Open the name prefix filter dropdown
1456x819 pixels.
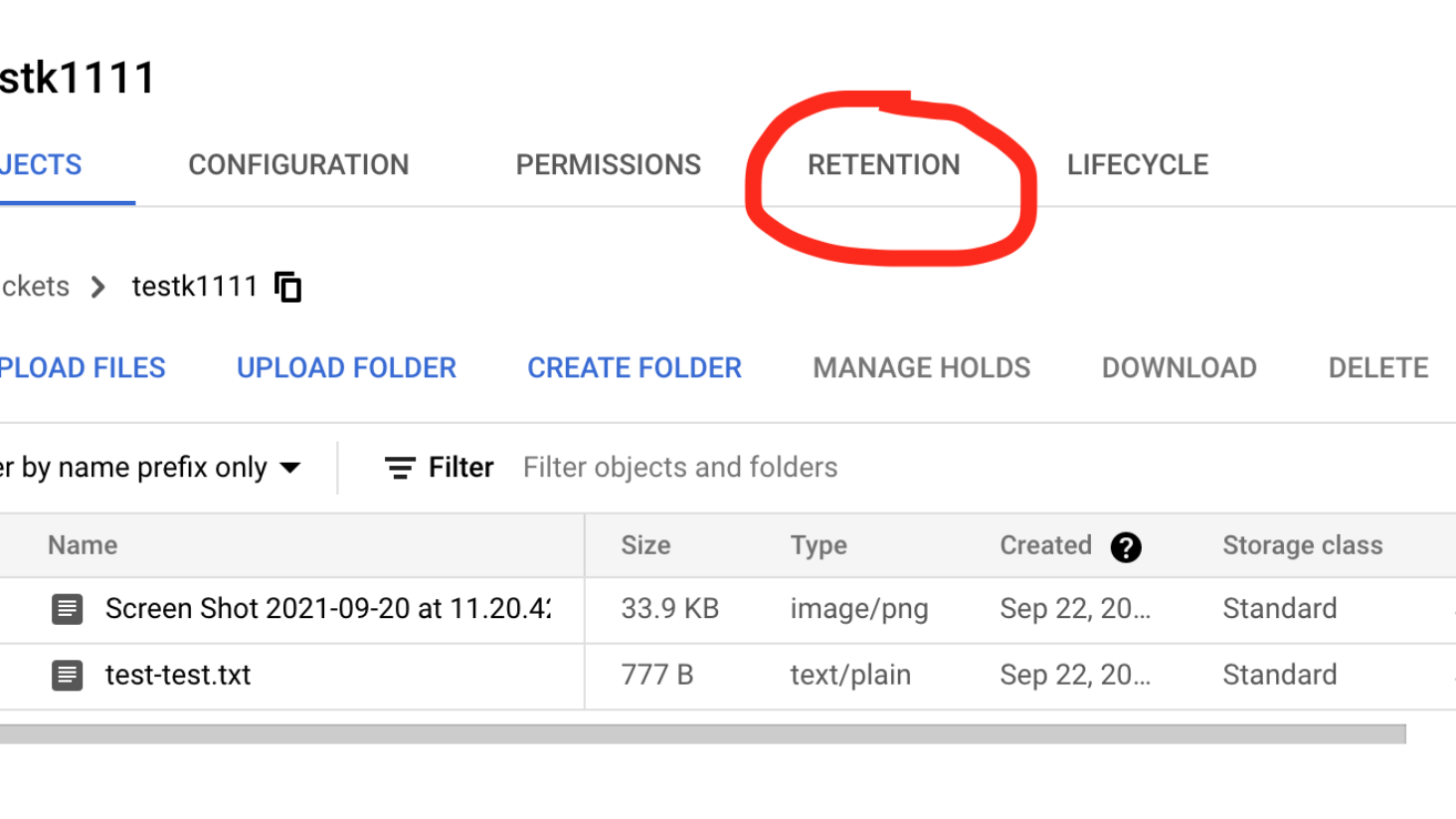click(x=288, y=466)
